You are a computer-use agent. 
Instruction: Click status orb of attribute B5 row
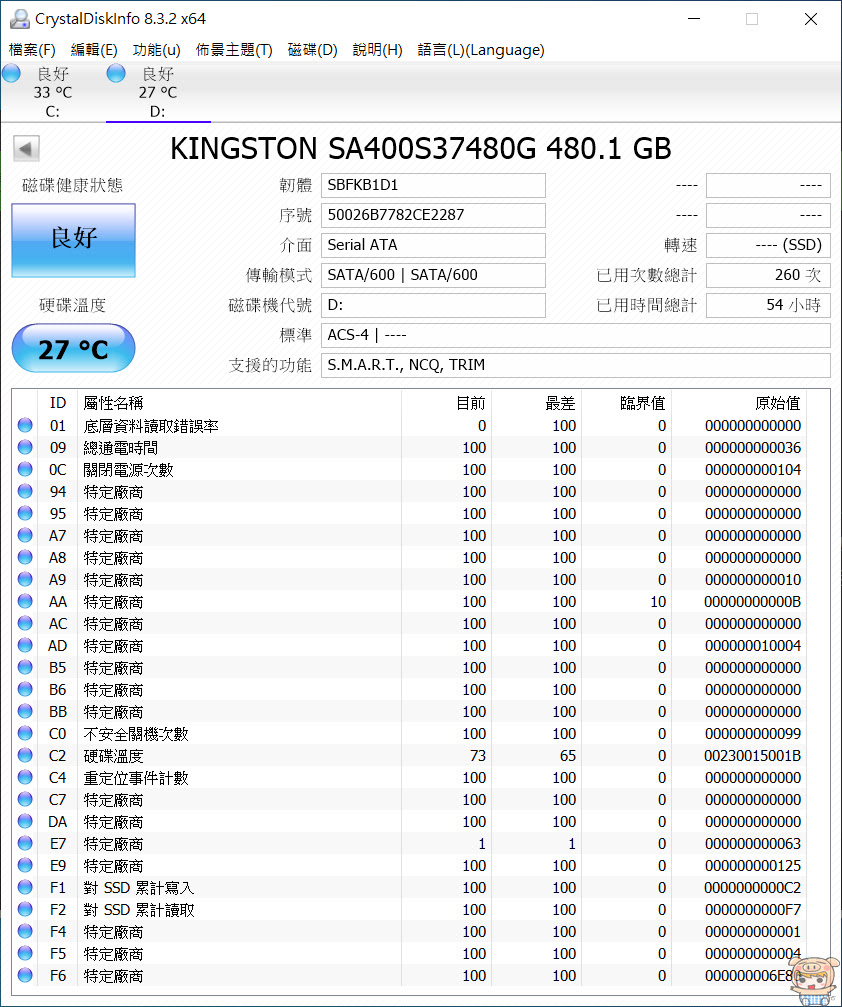(25, 667)
